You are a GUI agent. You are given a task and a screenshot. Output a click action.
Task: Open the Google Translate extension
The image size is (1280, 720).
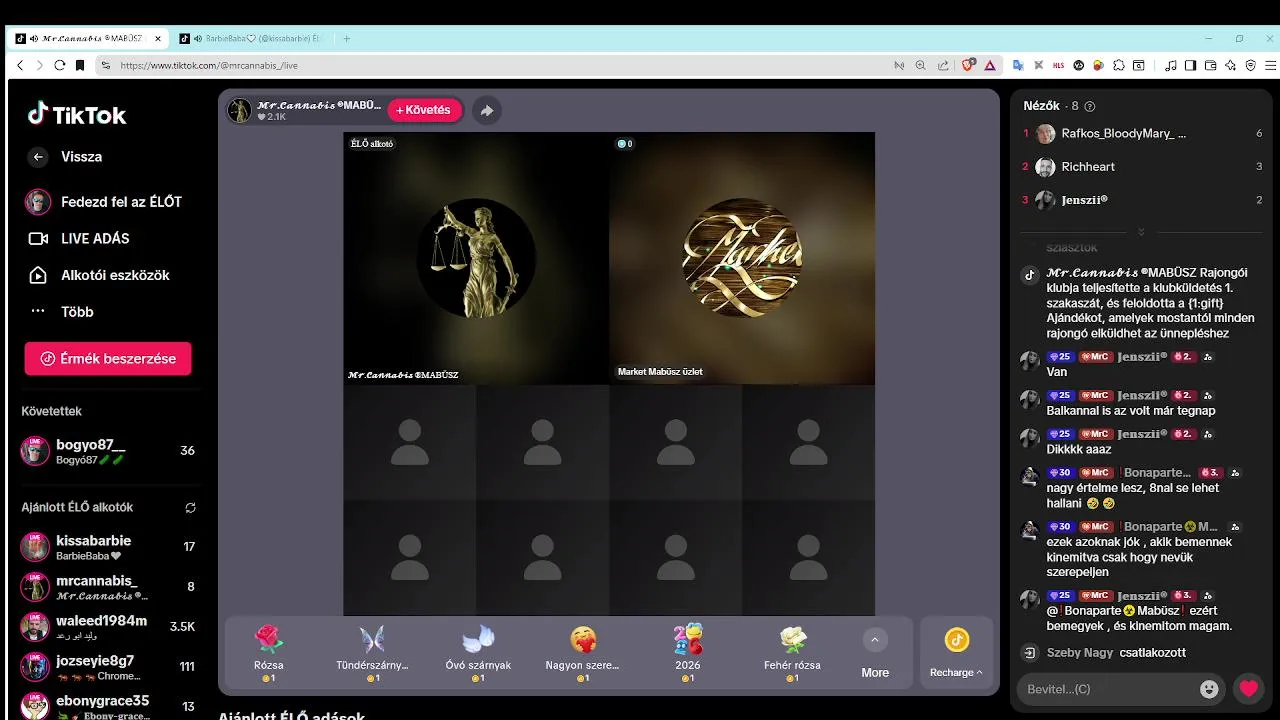(1018, 65)
